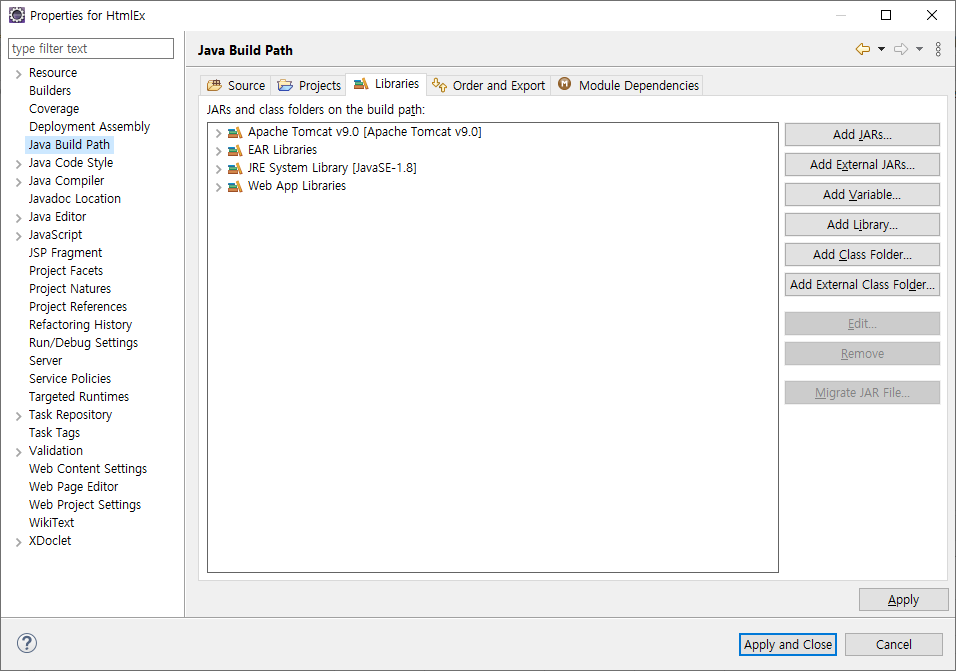Click the Add Variable... button

coord(862,194)
